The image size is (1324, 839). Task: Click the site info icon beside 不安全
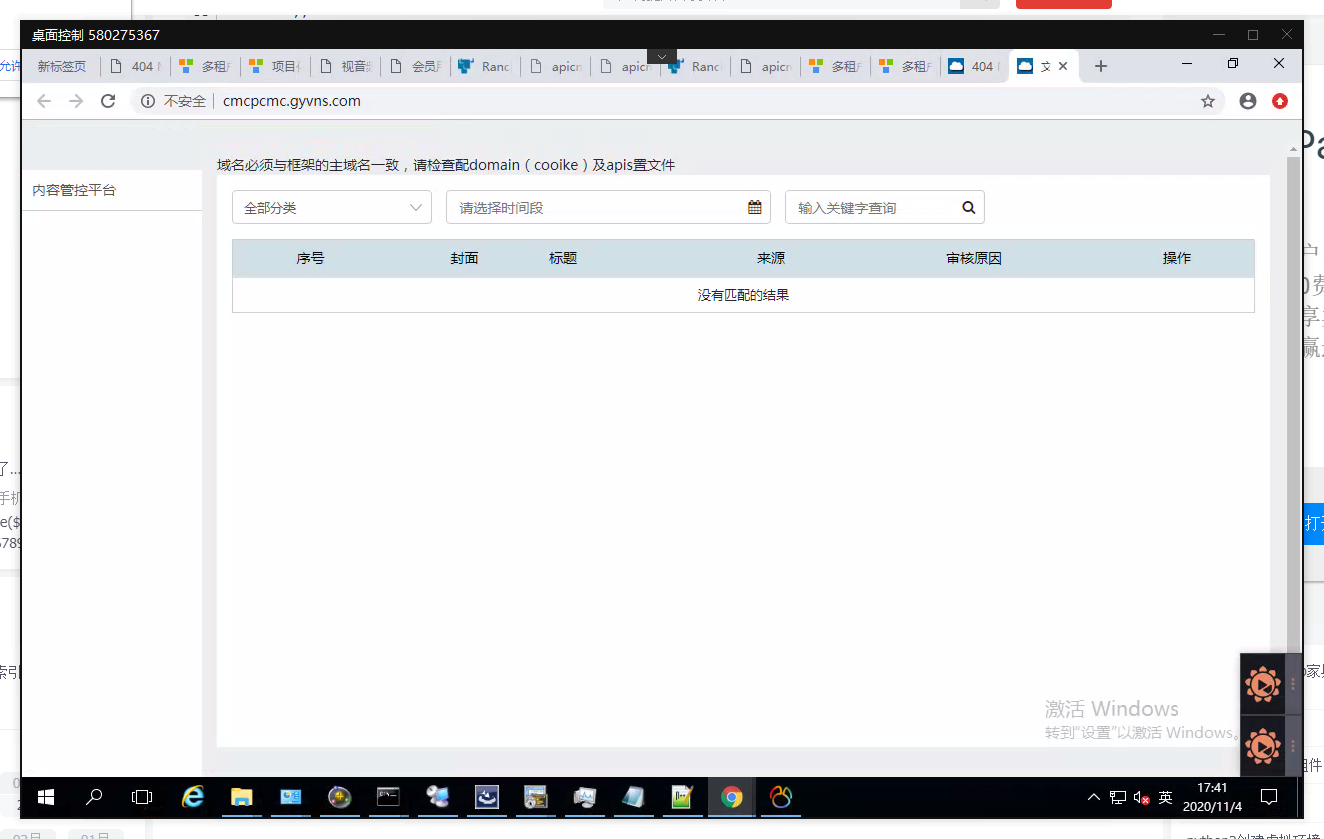click(x=148, y=101)
